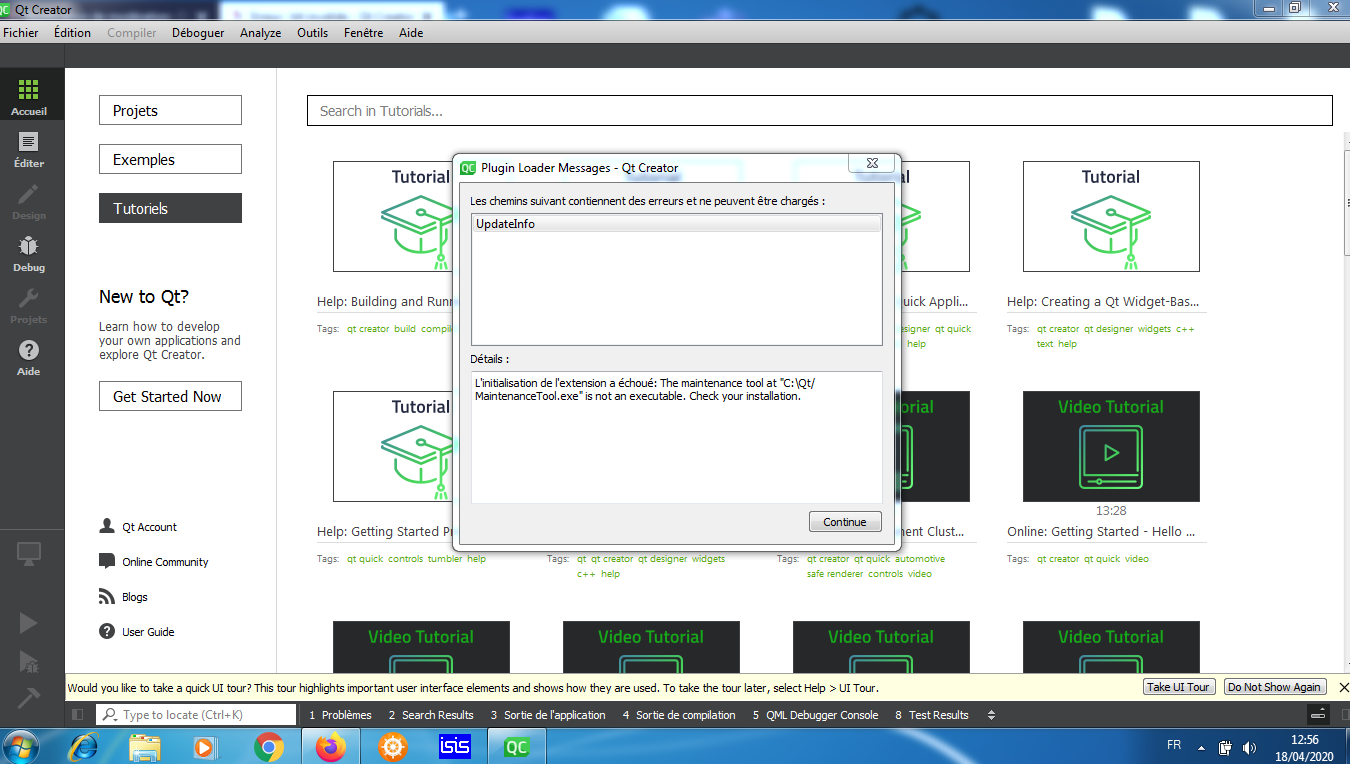Open Creating a Qt Widget-Based tutorial thumbnail
Screen dimensions: 1350x764
(x=1111, y=216)
